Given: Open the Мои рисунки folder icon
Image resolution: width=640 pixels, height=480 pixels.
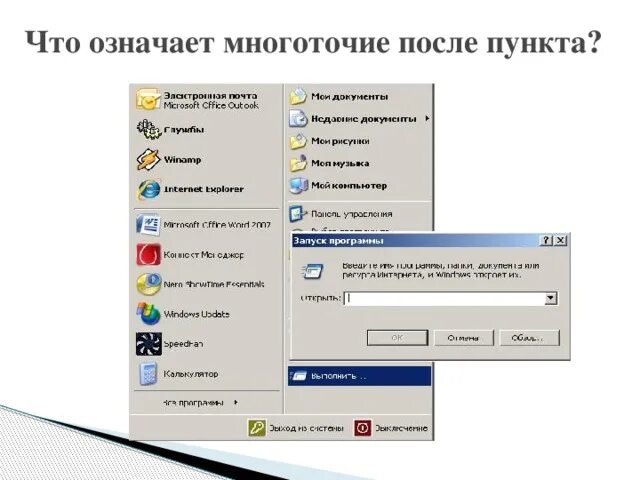Looking at the screenshot, I should coord(298,141).
